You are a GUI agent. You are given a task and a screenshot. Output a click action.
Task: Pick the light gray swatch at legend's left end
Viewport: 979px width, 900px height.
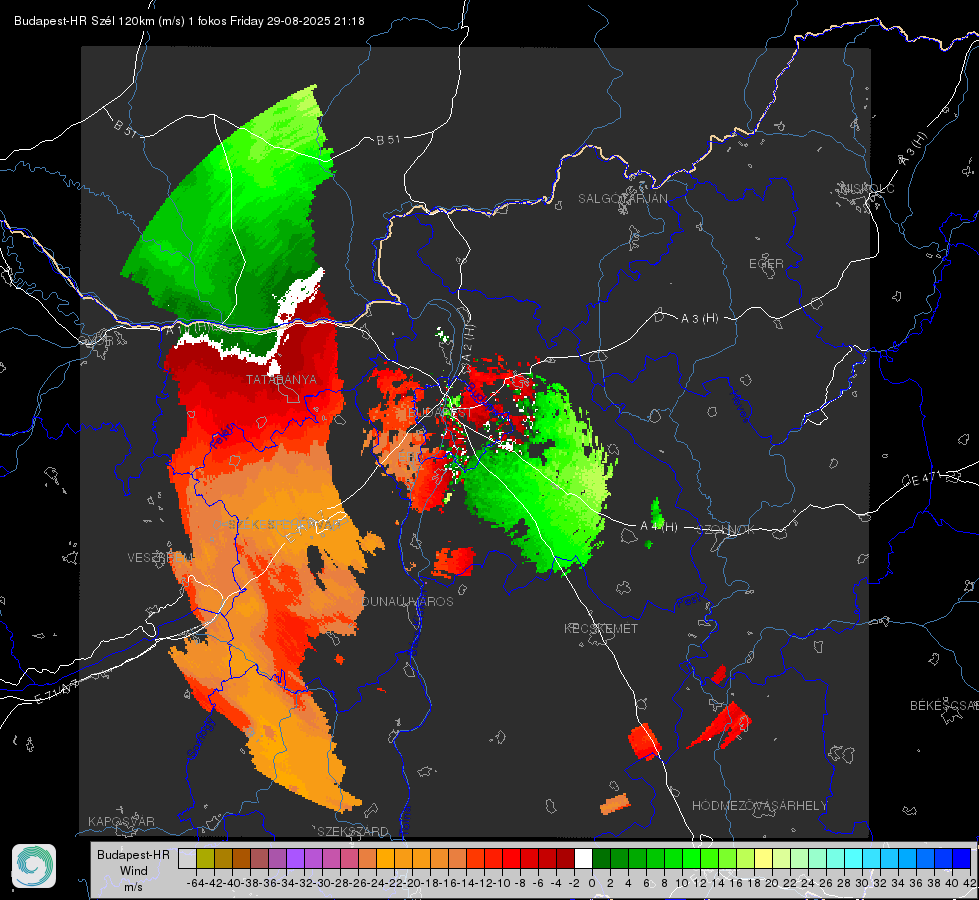tap(187, 858)
